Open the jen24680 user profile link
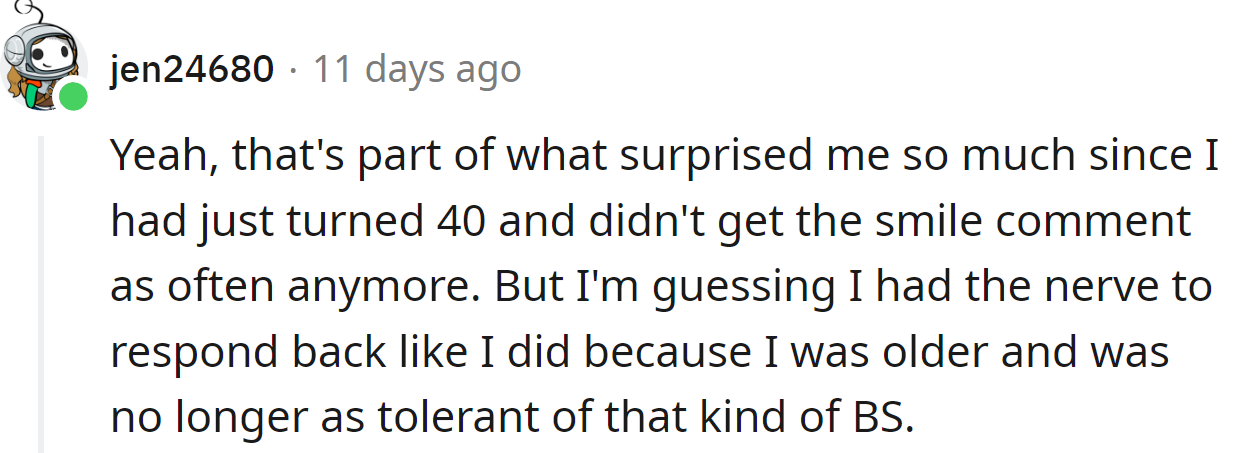This screenshot has height=453, width=1233. click(x=192, y=69)
